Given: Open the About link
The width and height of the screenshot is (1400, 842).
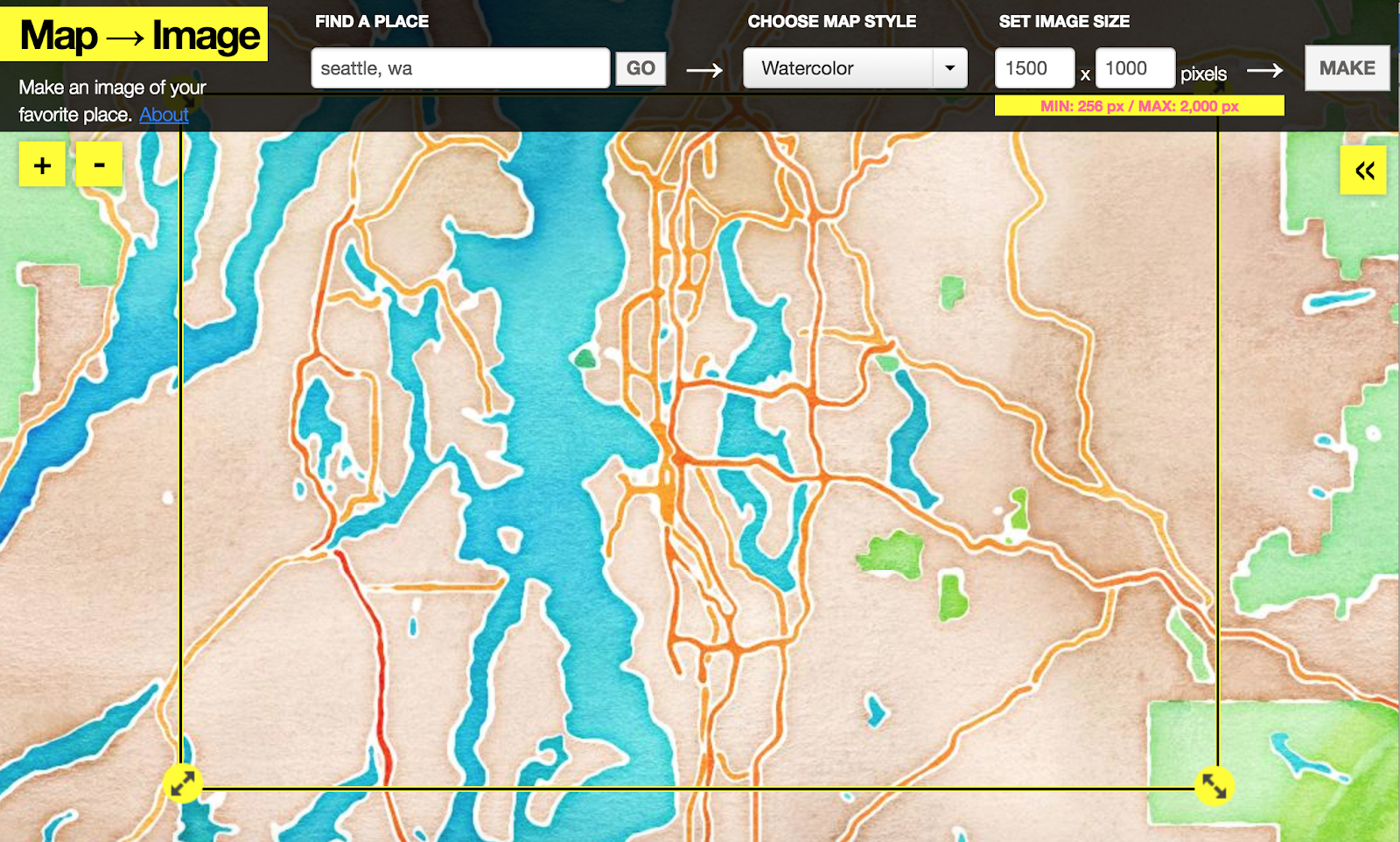Looking at the screenshot, I should coord(164,115).
